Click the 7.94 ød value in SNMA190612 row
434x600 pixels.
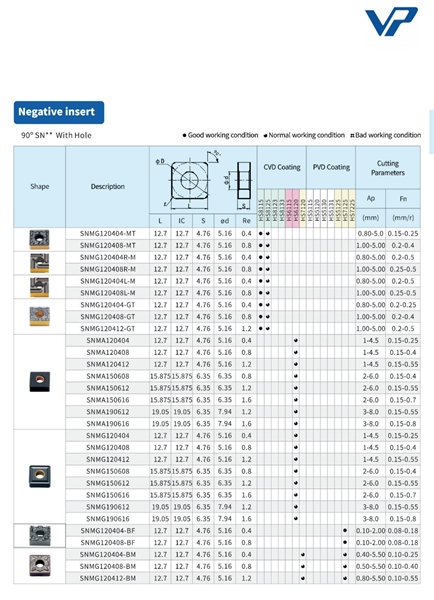(225, 412)
